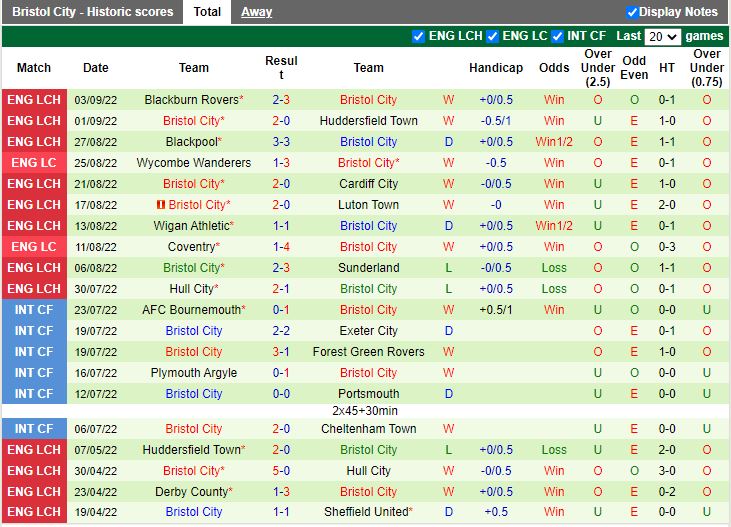Click the date 19/04/22

point(96,512)
